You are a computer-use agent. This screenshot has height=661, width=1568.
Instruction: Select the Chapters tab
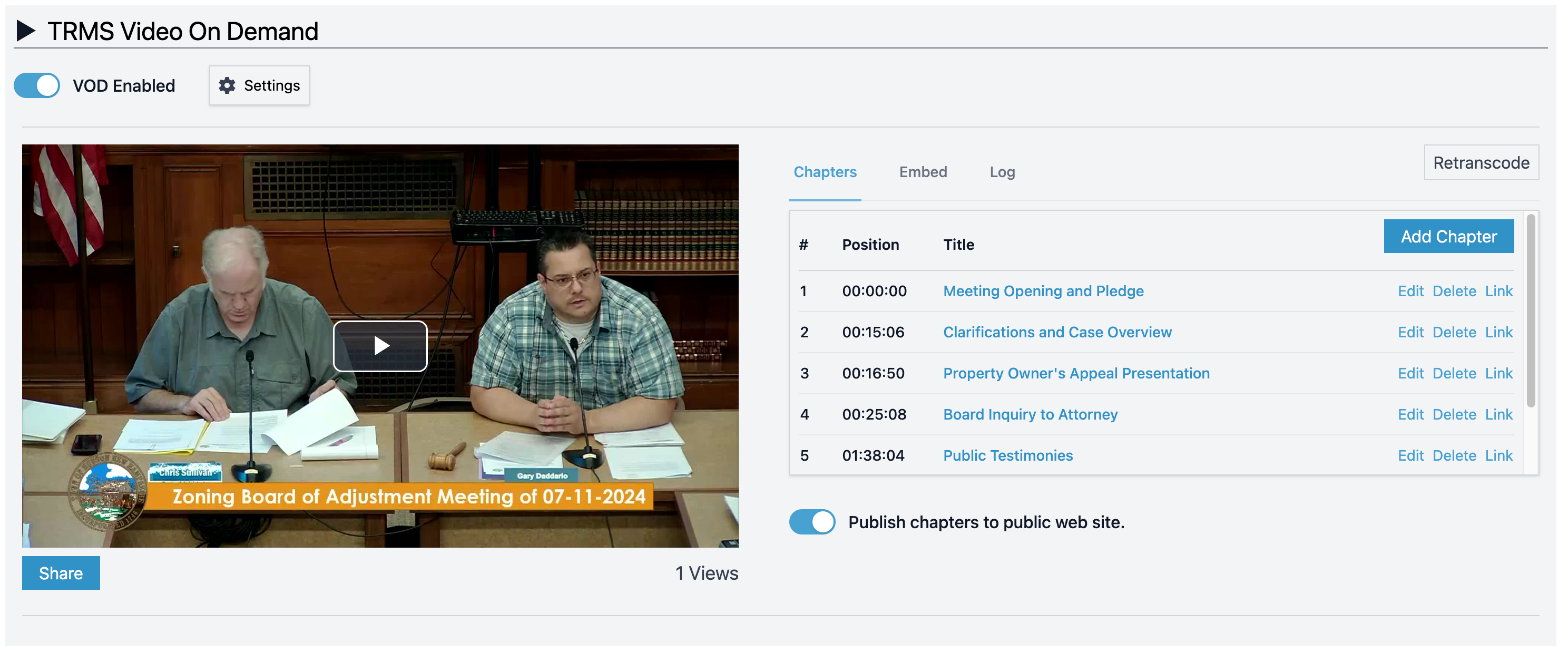point(825,172)
